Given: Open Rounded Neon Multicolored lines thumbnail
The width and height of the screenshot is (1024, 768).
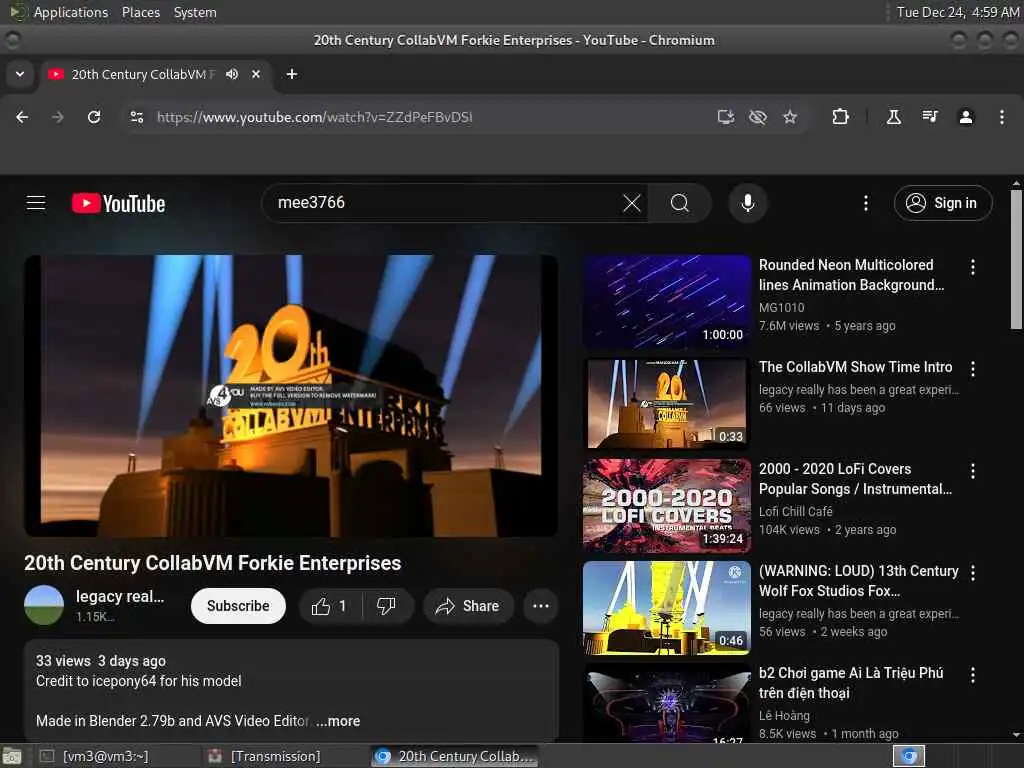Looking at the screenshot, I should coord(667,302).
